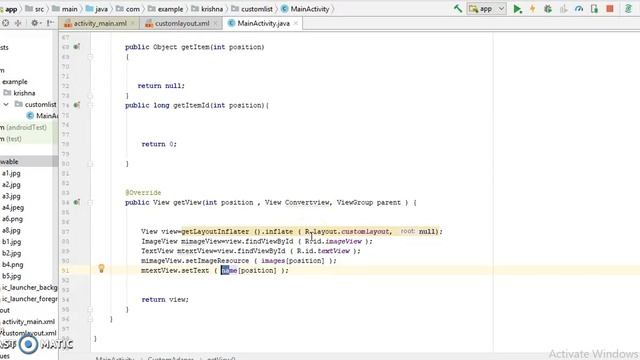Screen dimensions: 640x360
Task: Open a6.png in project tree
Action: [12, 219]
